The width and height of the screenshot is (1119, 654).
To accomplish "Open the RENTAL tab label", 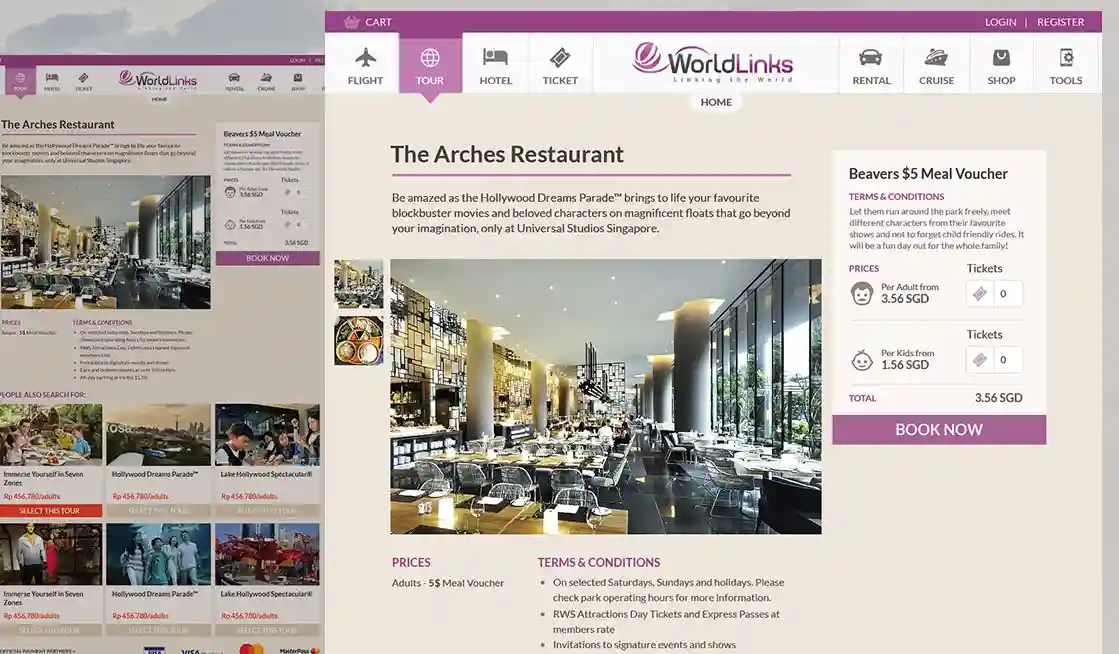I will coord(871,81).
